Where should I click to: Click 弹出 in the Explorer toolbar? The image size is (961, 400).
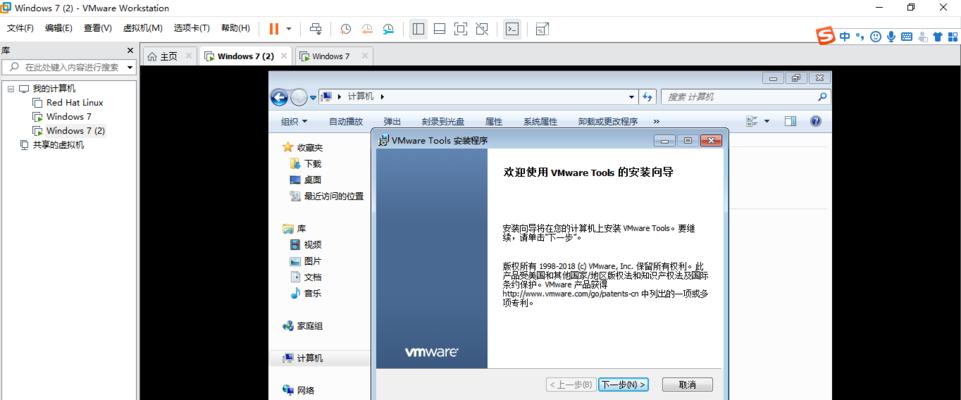(392, 121)
